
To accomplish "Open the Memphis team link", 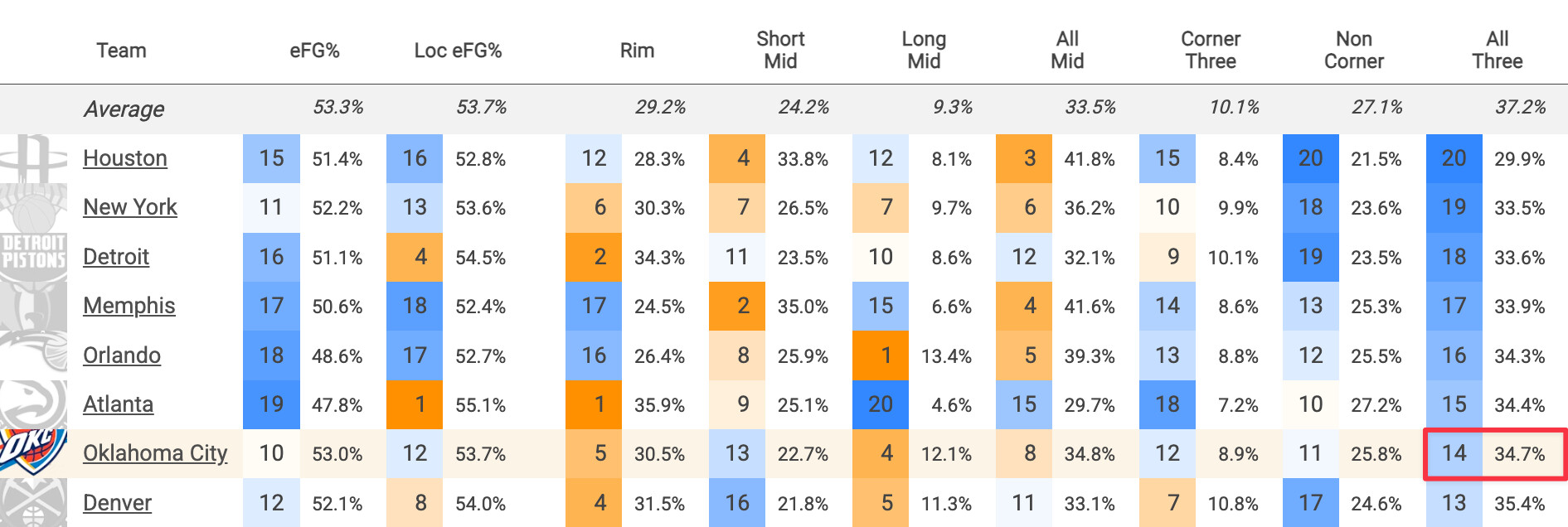I will [x=129, y=306].
